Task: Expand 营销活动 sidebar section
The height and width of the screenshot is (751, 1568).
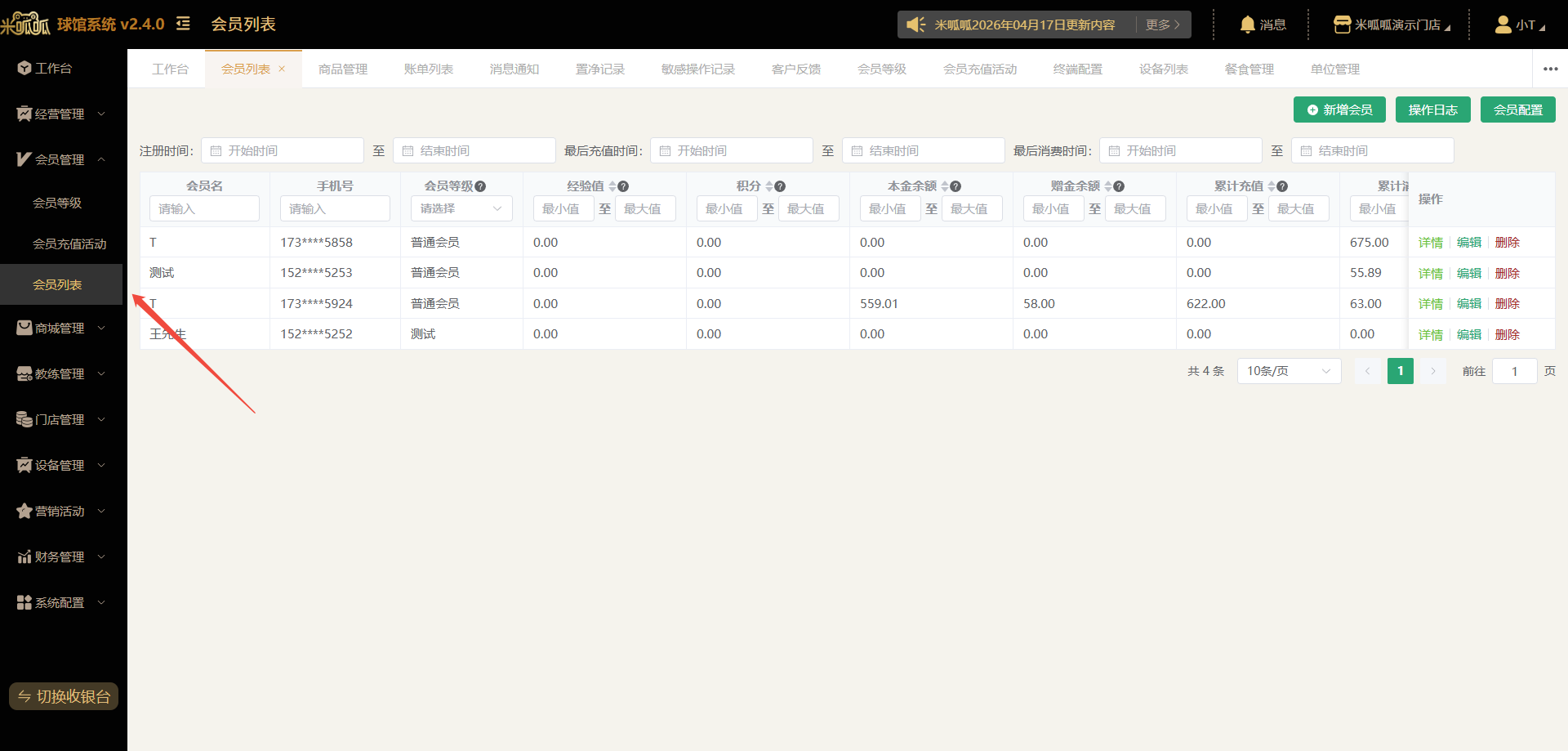Action: coord(61,511)
